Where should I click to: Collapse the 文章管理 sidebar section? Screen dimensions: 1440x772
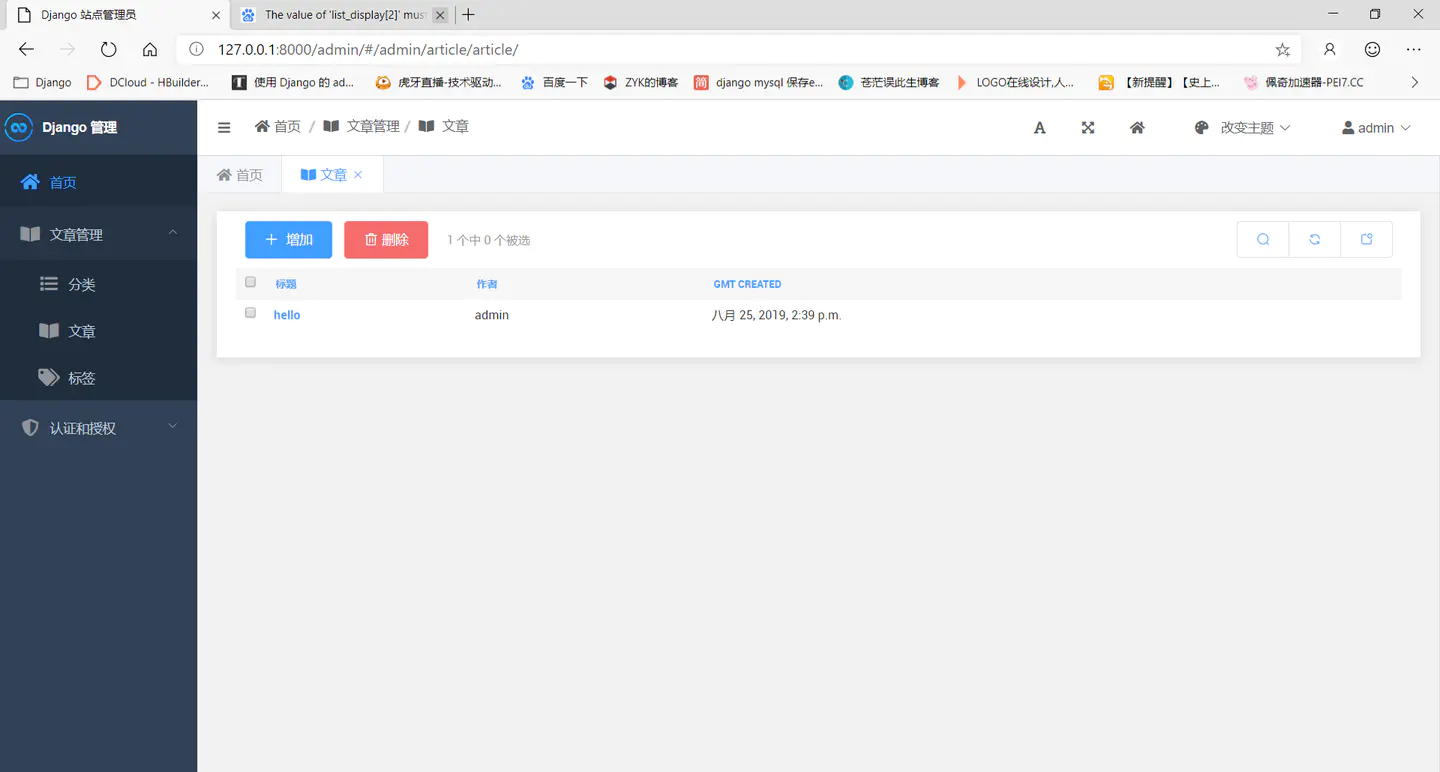(98, 234)
